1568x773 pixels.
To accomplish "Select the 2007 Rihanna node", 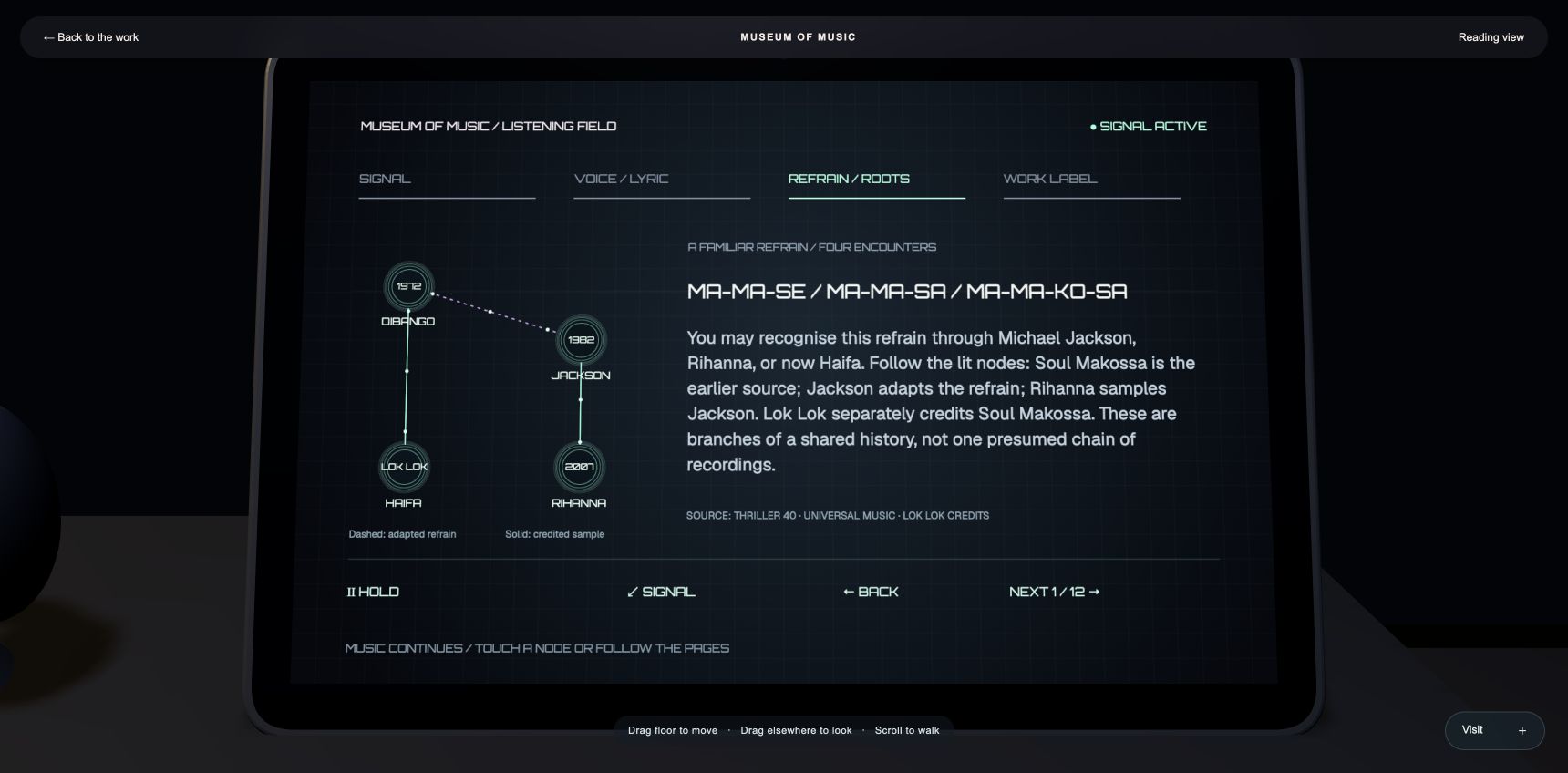I will (x=579, y=467).
